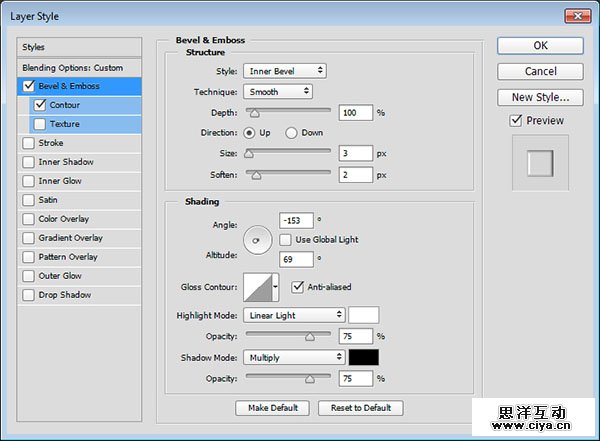Enable the Texture checkbox

tap(40, 124)
